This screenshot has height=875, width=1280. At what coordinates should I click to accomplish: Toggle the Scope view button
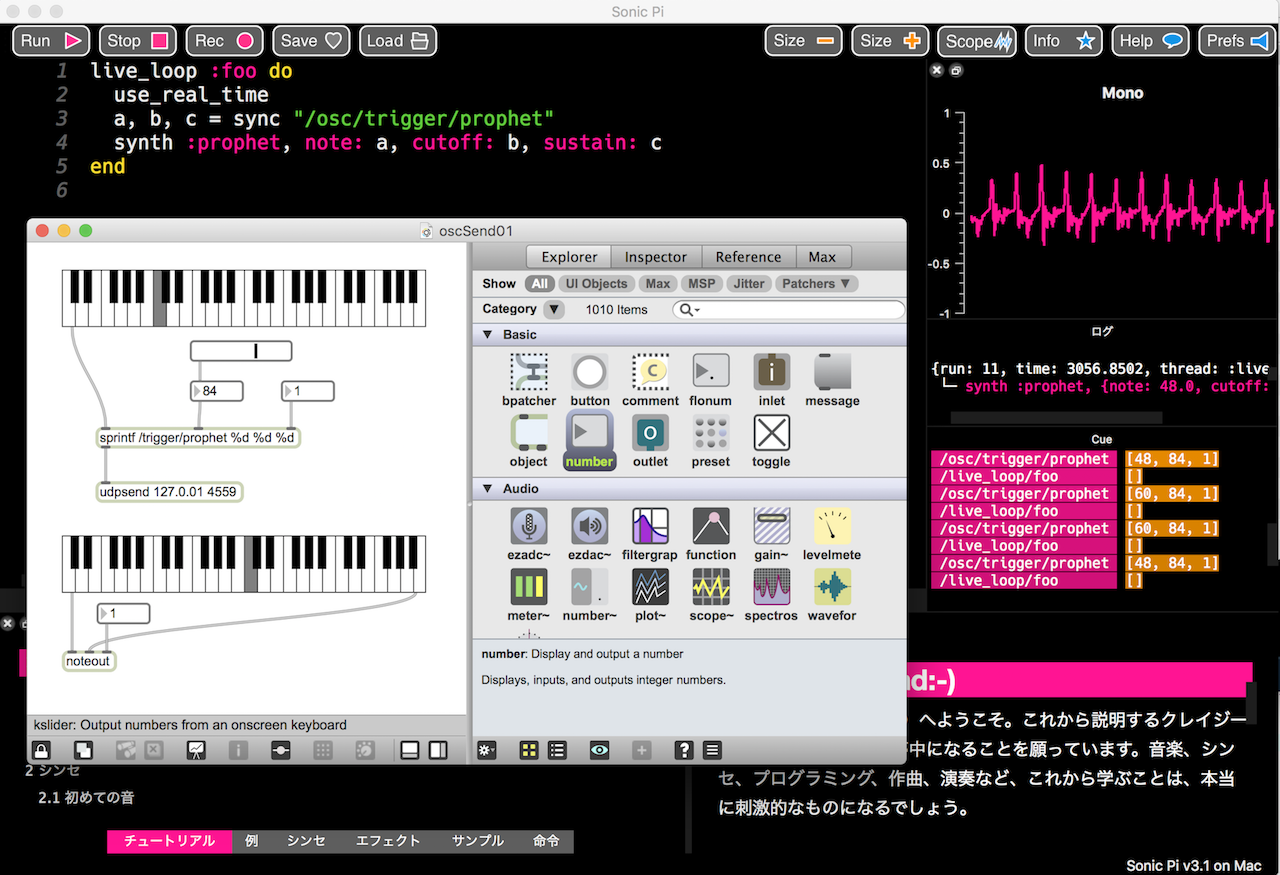pos(976,41)
